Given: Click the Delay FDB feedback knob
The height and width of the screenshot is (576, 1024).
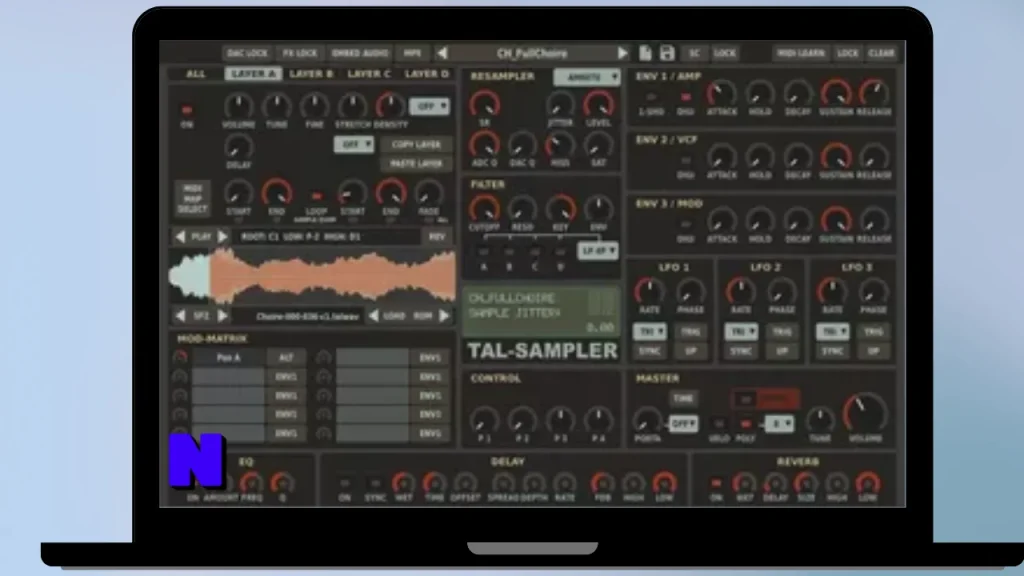Looking at the screenshot, I should click(x=602, y=484).
